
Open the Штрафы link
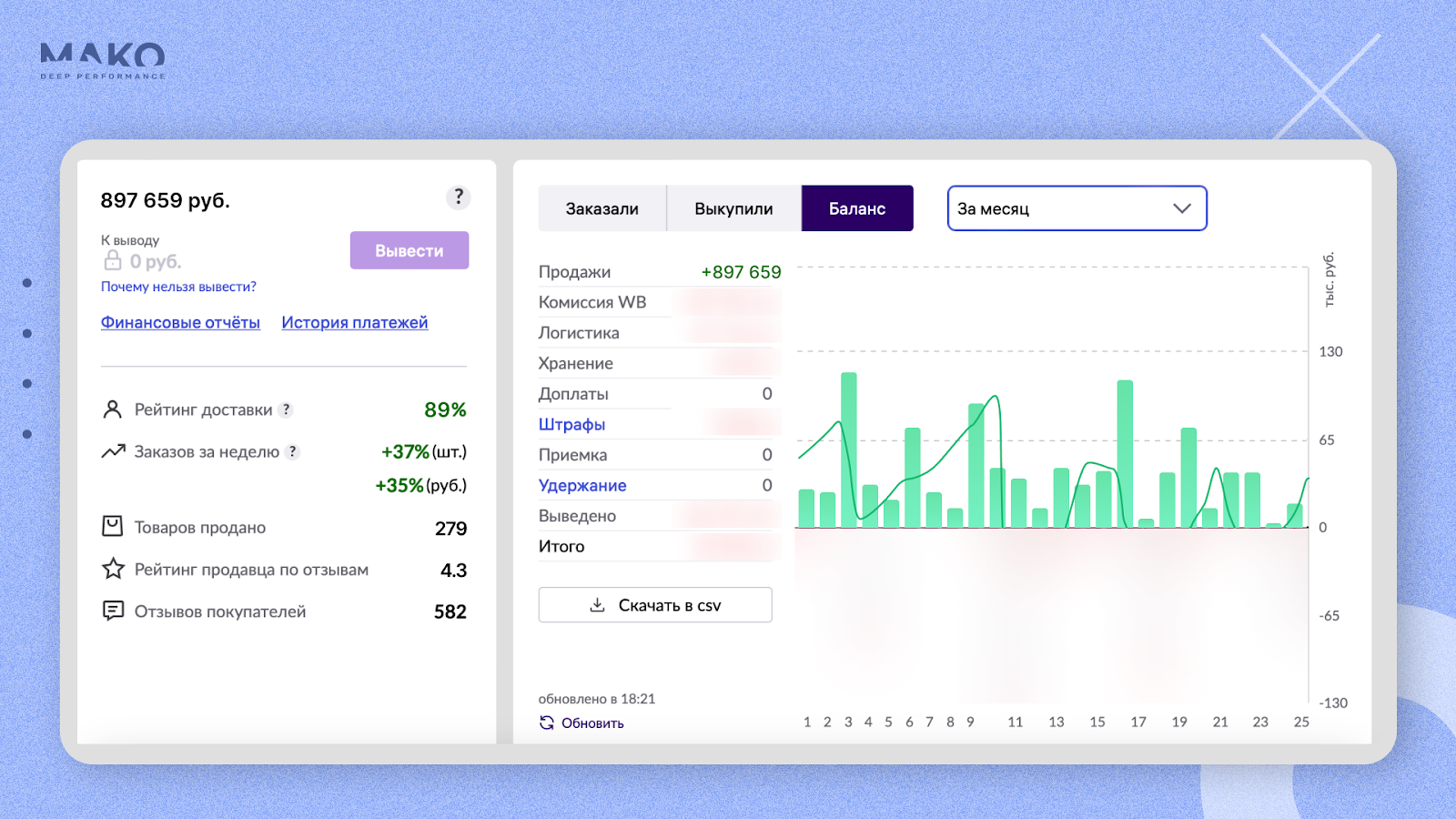(x=571, y=424)
